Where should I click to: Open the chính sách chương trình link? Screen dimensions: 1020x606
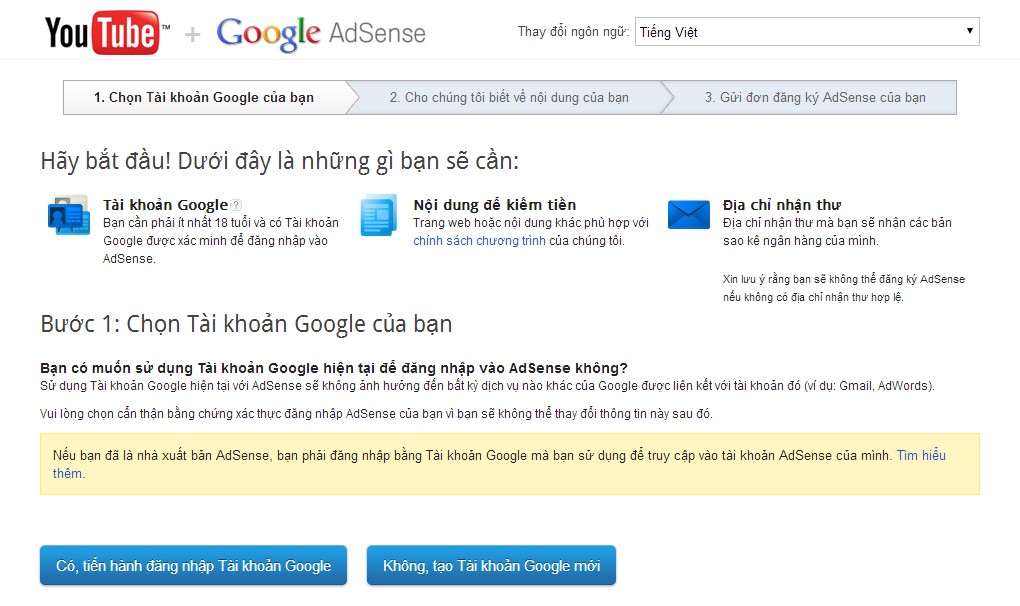(x=479, y=241)
